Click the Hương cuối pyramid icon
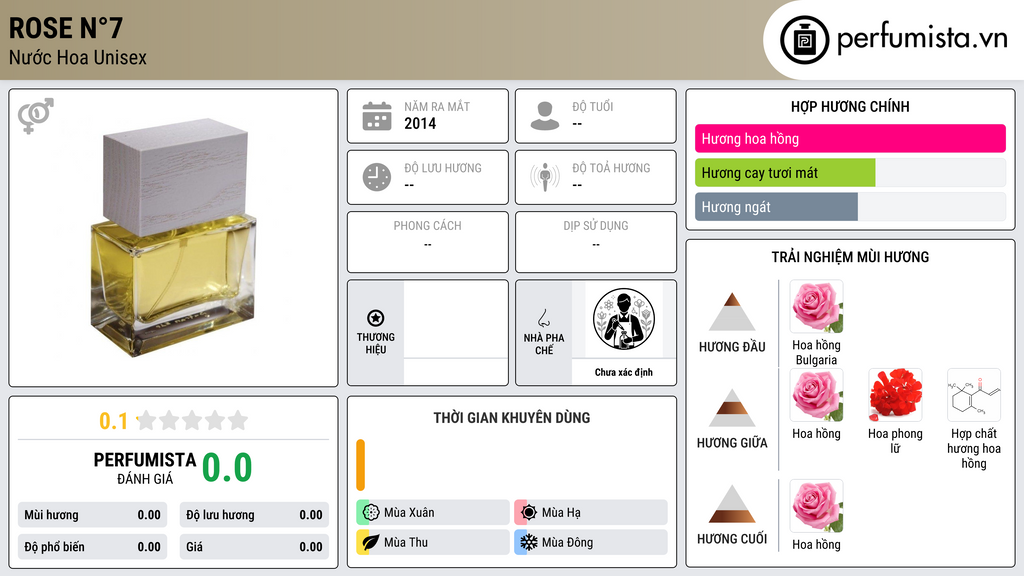 point(731,504)
